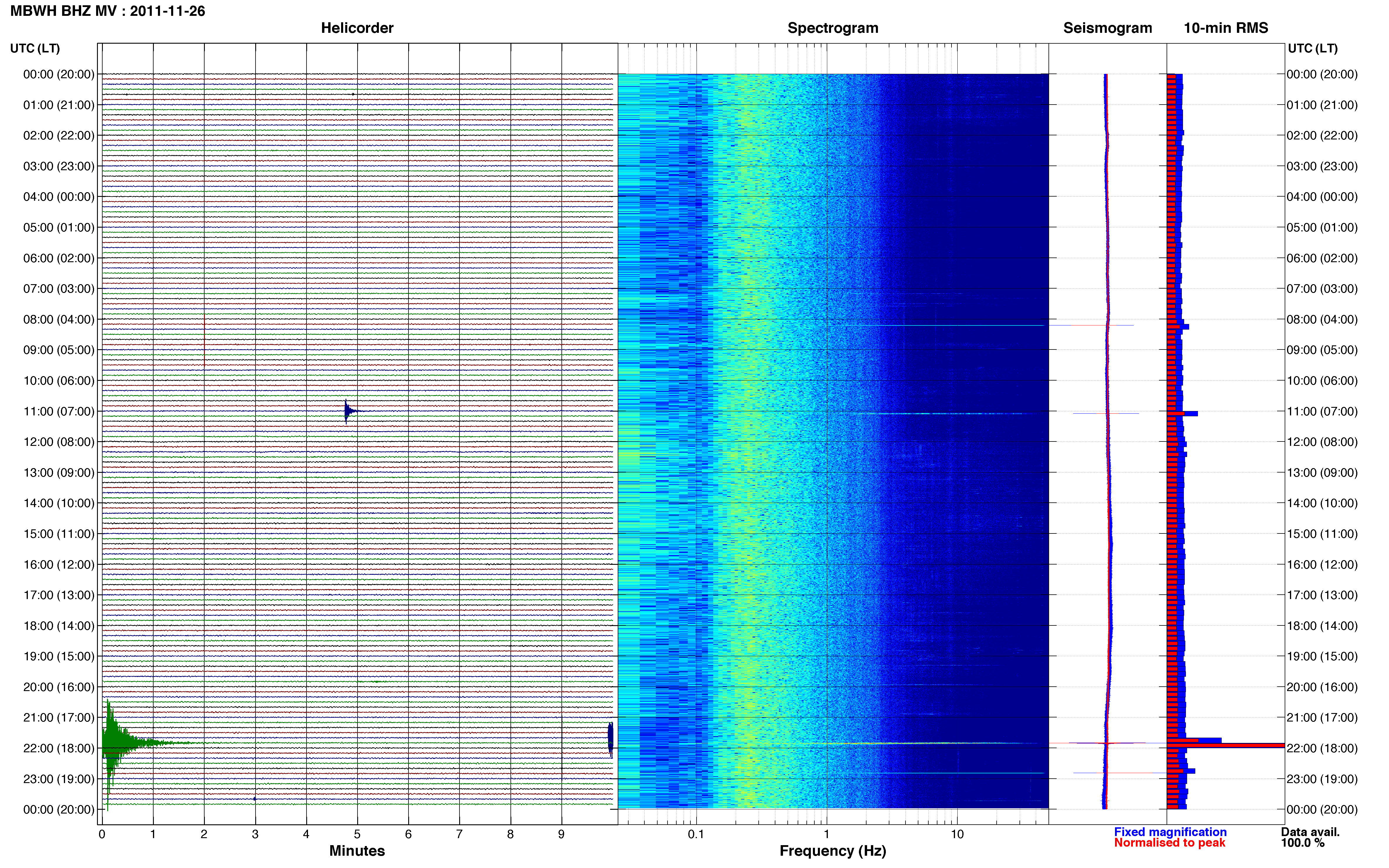Click the left time label '13:00 (09:00)'

(x=59, y=473)
